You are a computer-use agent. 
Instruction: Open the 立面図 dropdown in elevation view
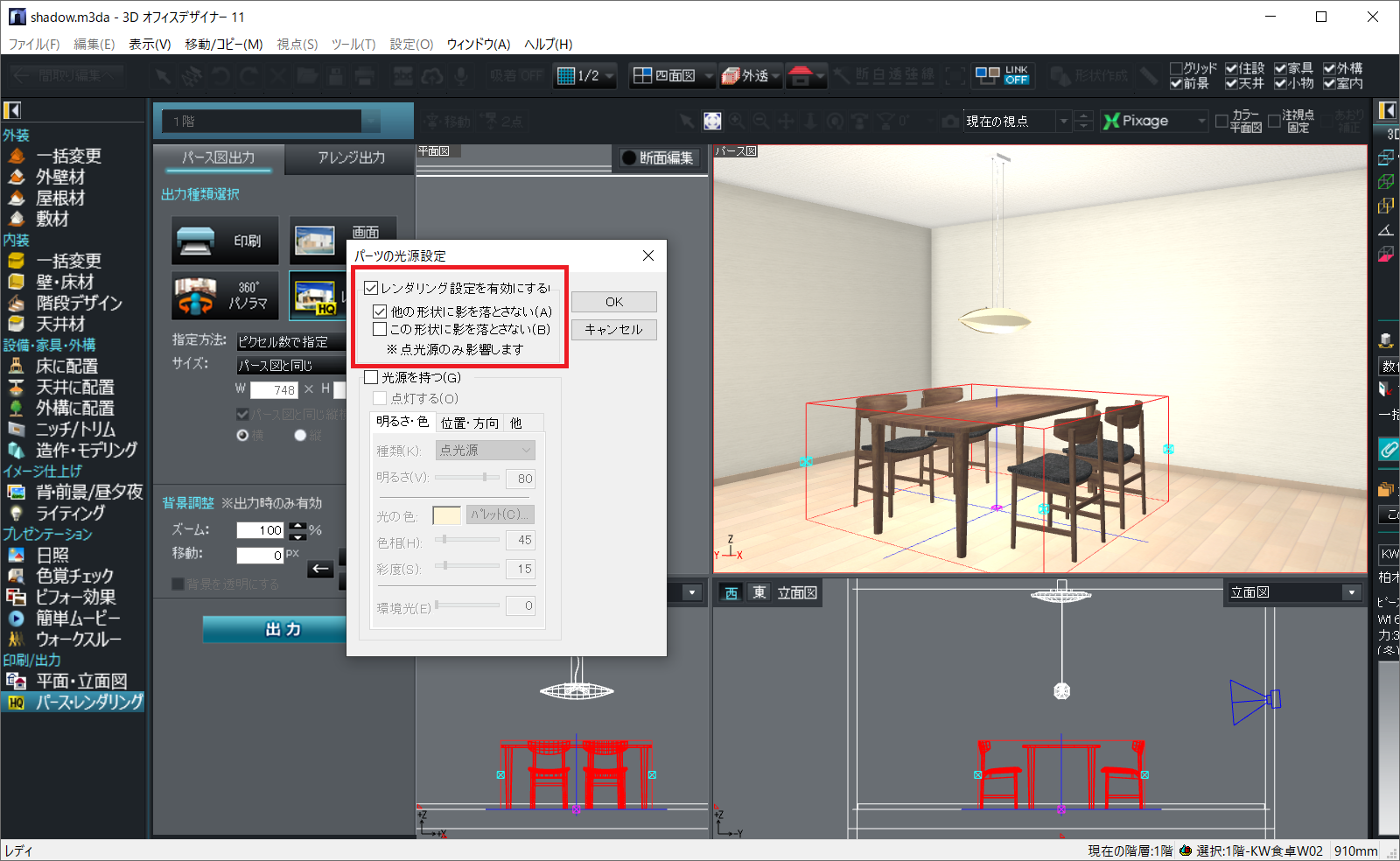[x=1352, y=592]
